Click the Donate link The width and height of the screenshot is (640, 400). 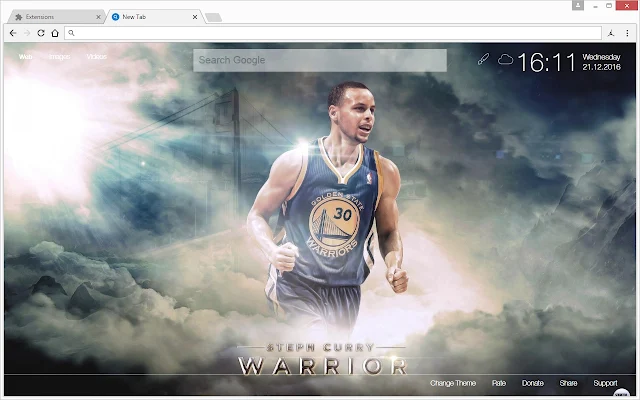[x=533, y=383]
